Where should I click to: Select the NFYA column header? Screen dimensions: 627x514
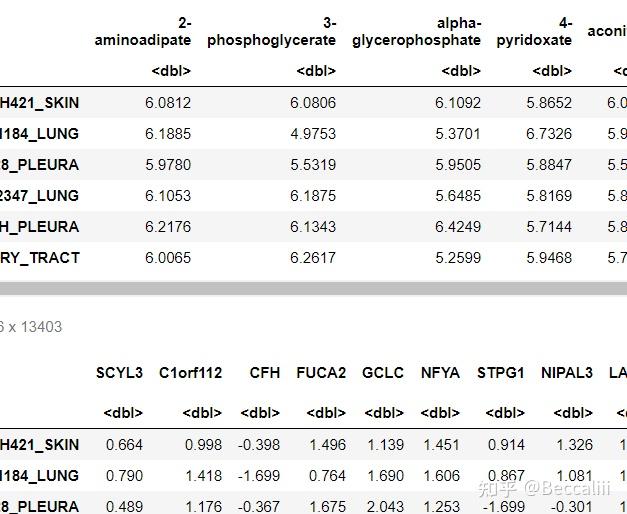(440, 373)
